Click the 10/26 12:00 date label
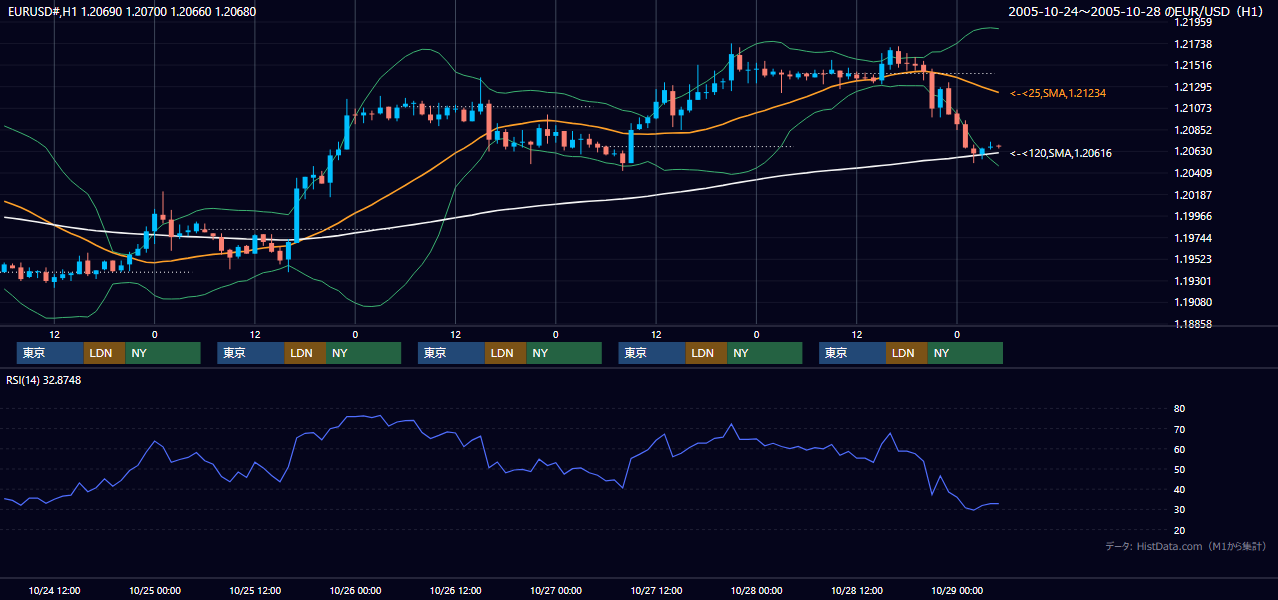Image resolution: width=1278 pixels, height=600 pixels. pos(455,590)
